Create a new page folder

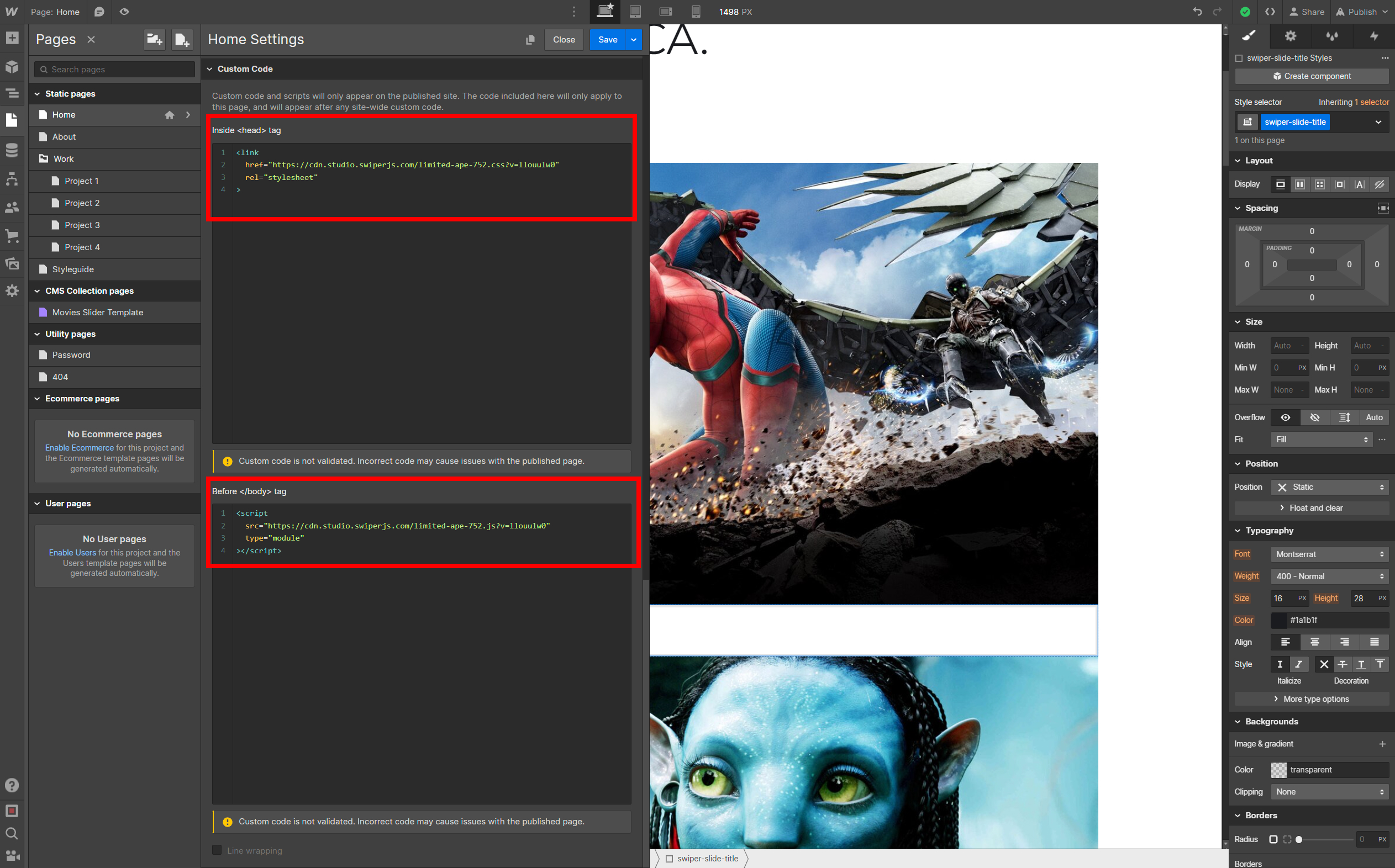tap(155, 39)
